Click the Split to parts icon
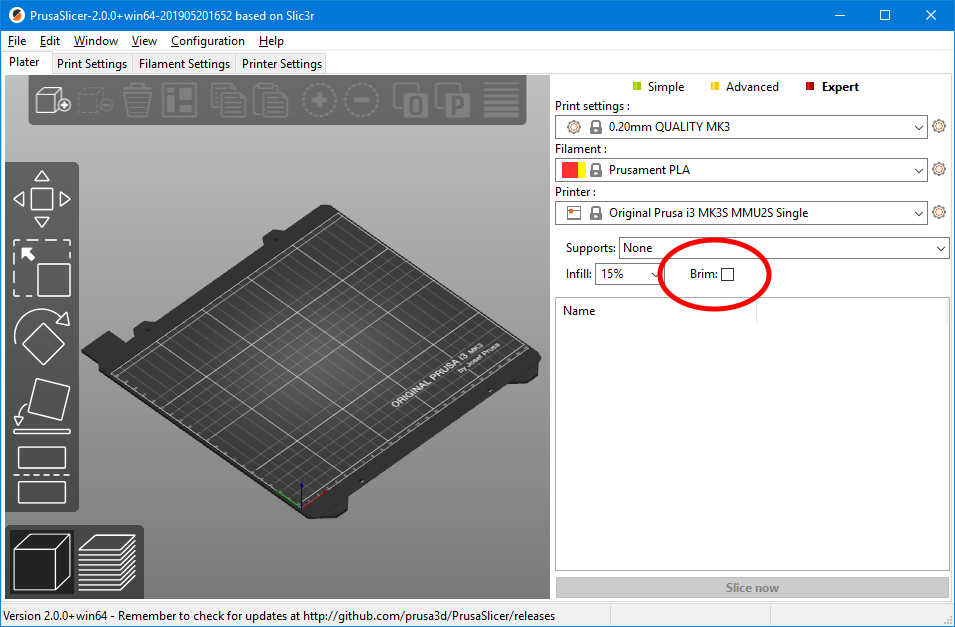The image size is (955, 627). click(453, 100)
